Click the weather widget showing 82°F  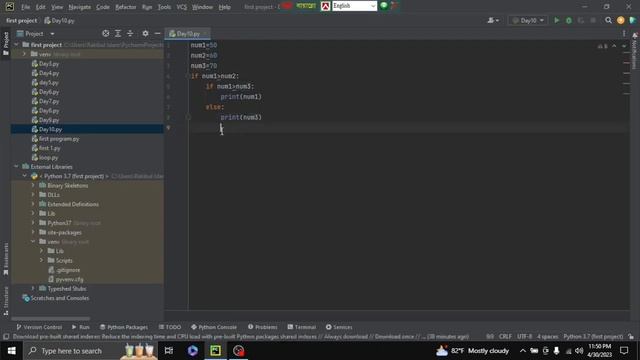click(x=472, y=351)
